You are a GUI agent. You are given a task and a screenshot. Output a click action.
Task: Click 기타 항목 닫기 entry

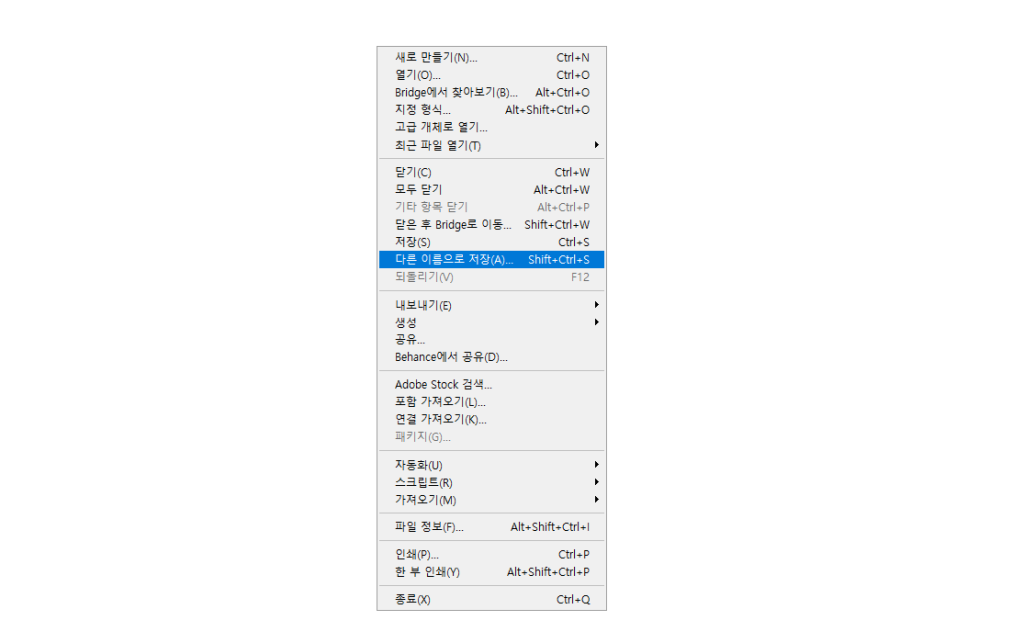[491, 207]
